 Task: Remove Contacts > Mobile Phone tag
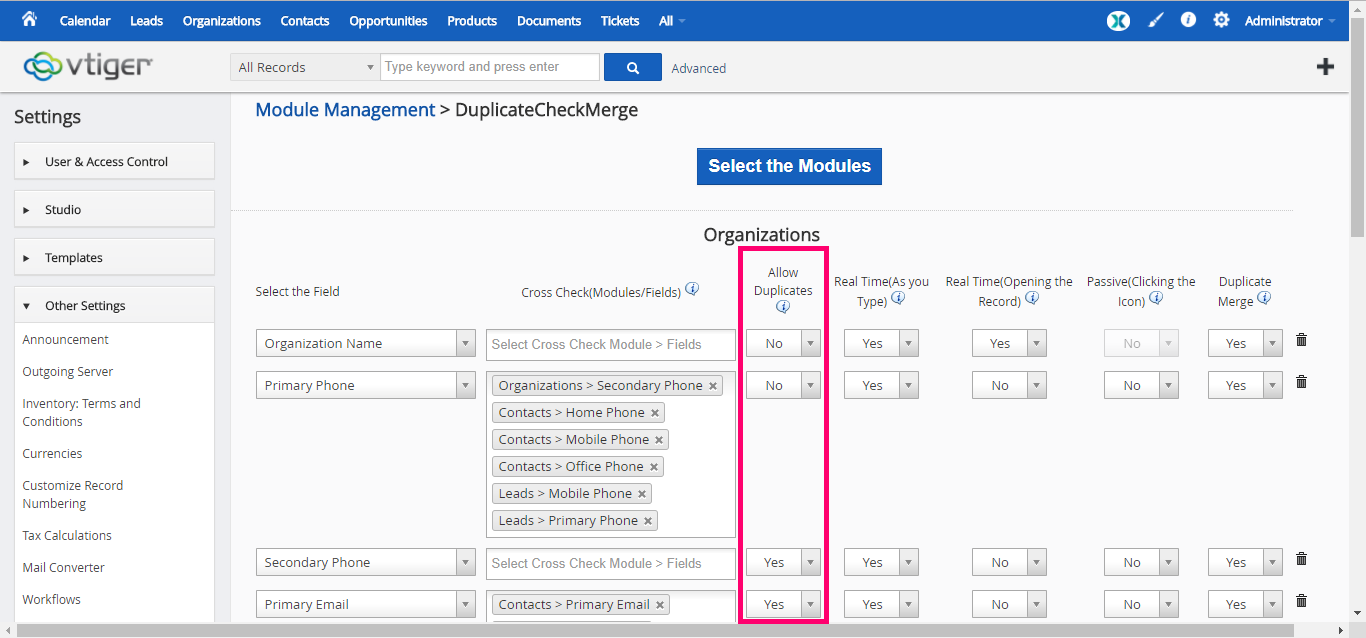pos(659,440)
